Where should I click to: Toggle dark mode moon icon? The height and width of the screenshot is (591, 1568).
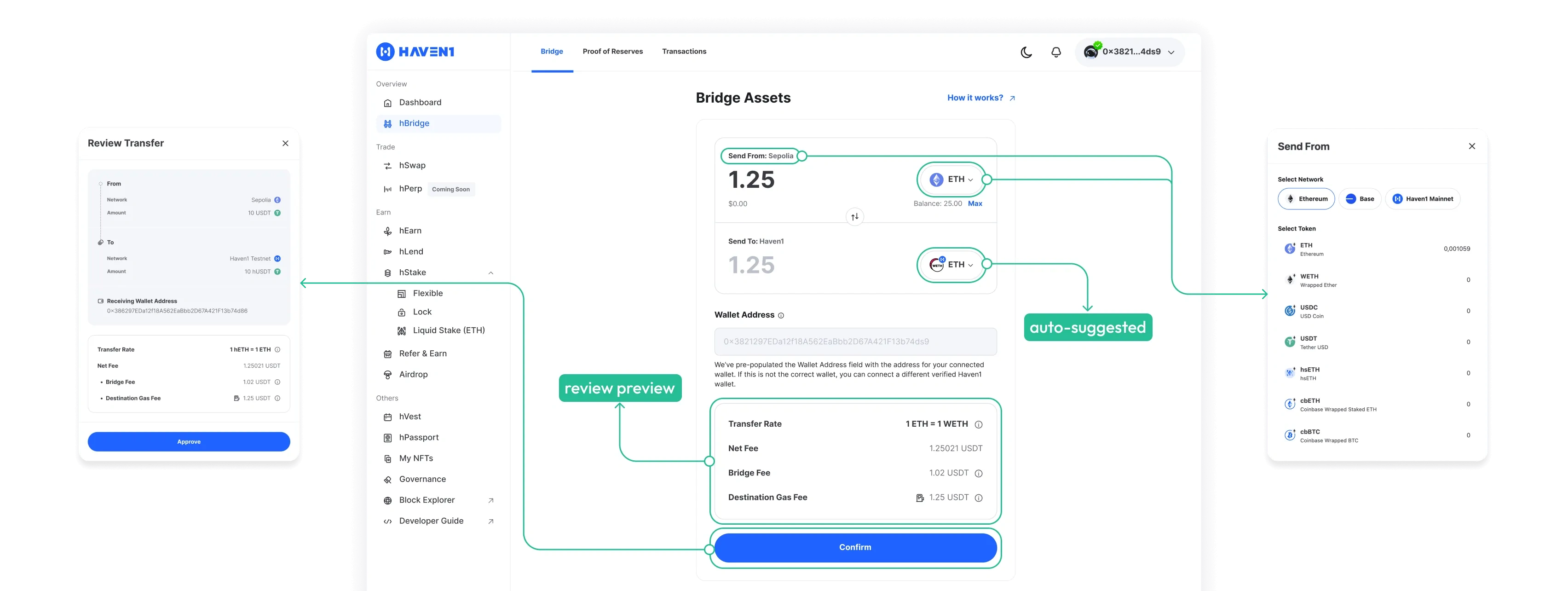1026,52
